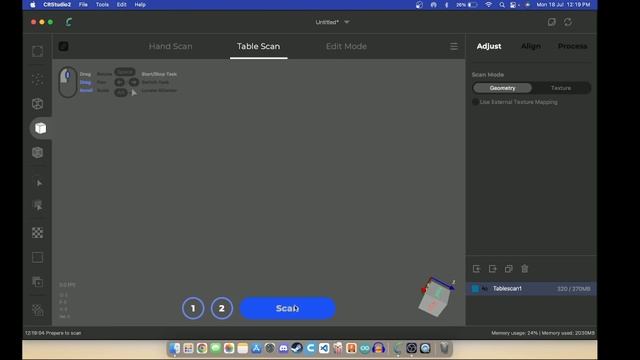Open the Align panel tab
The width and height of the screenshot is (640, 360).
(531, 46)
